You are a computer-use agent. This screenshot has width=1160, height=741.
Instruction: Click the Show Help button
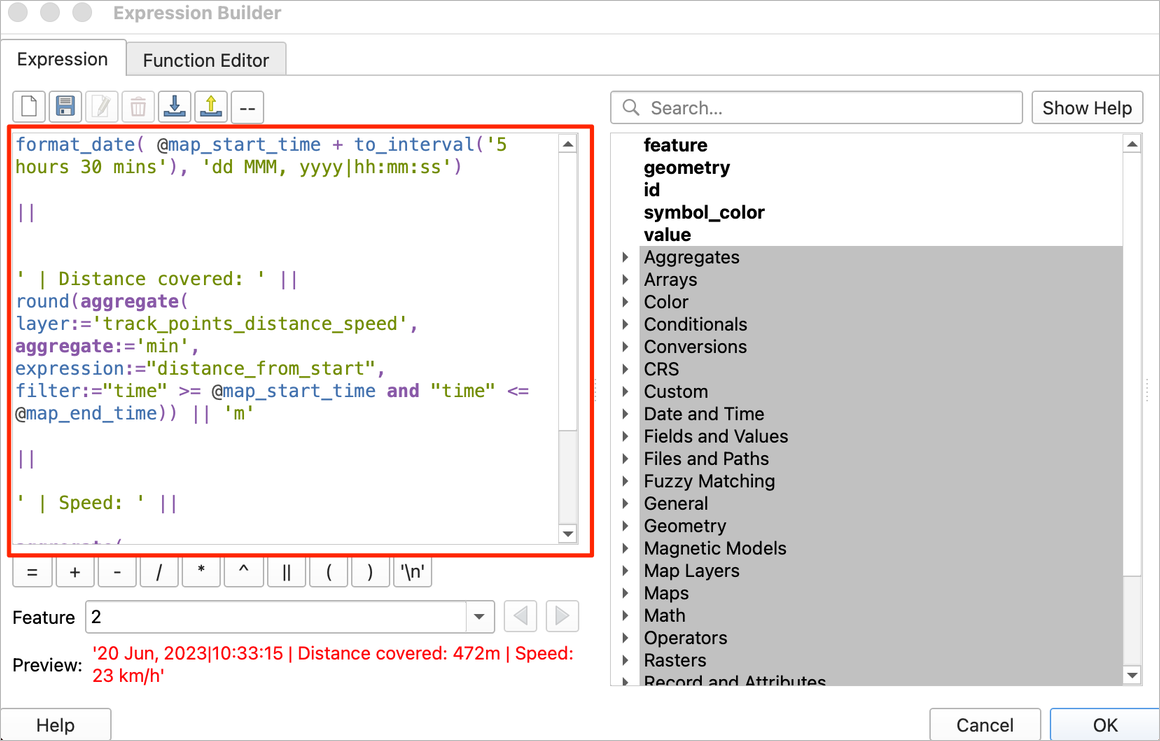[x=1087, y=108]
